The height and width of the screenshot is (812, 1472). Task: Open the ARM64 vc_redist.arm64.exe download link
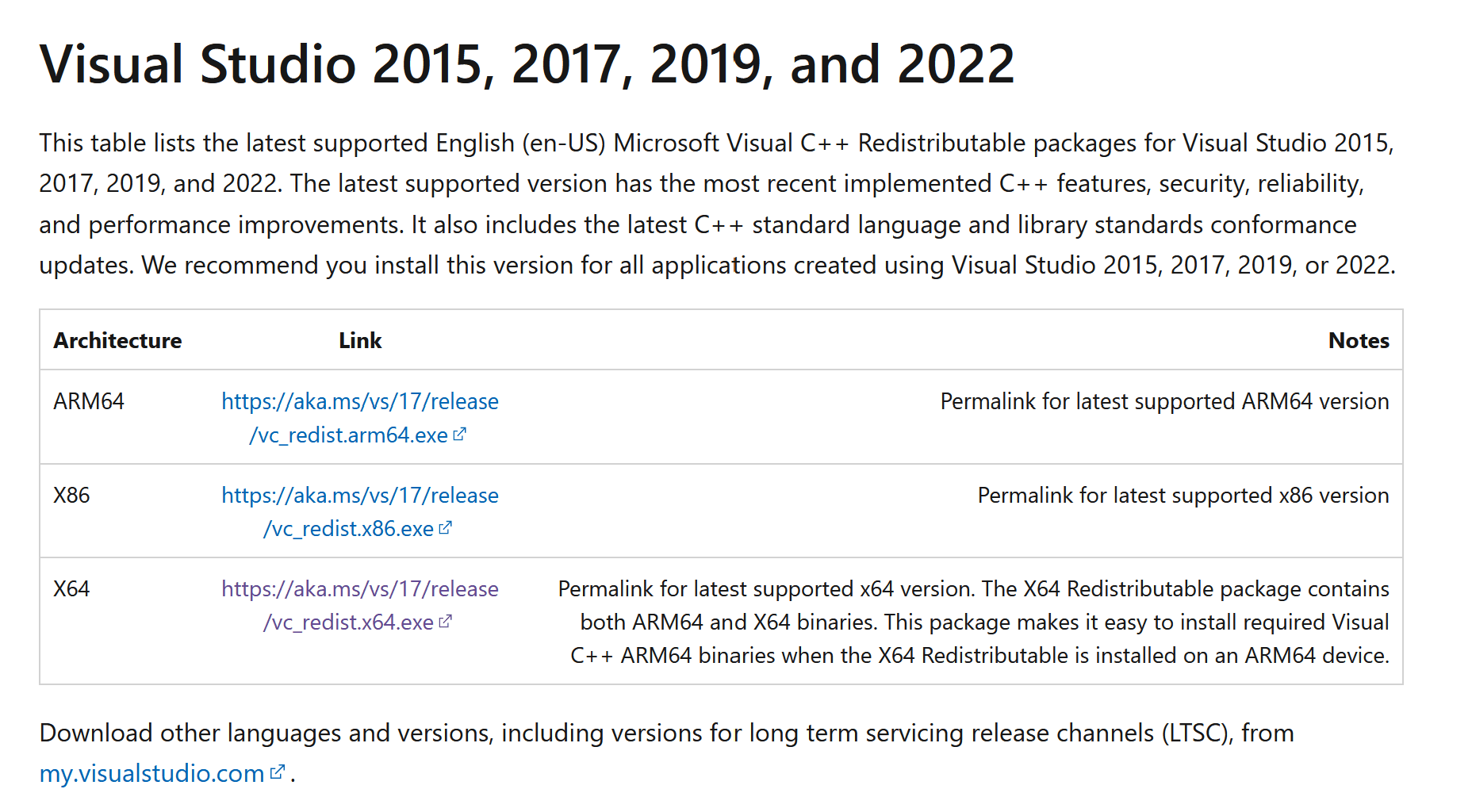pyautogui.click(x=359, y=418)
